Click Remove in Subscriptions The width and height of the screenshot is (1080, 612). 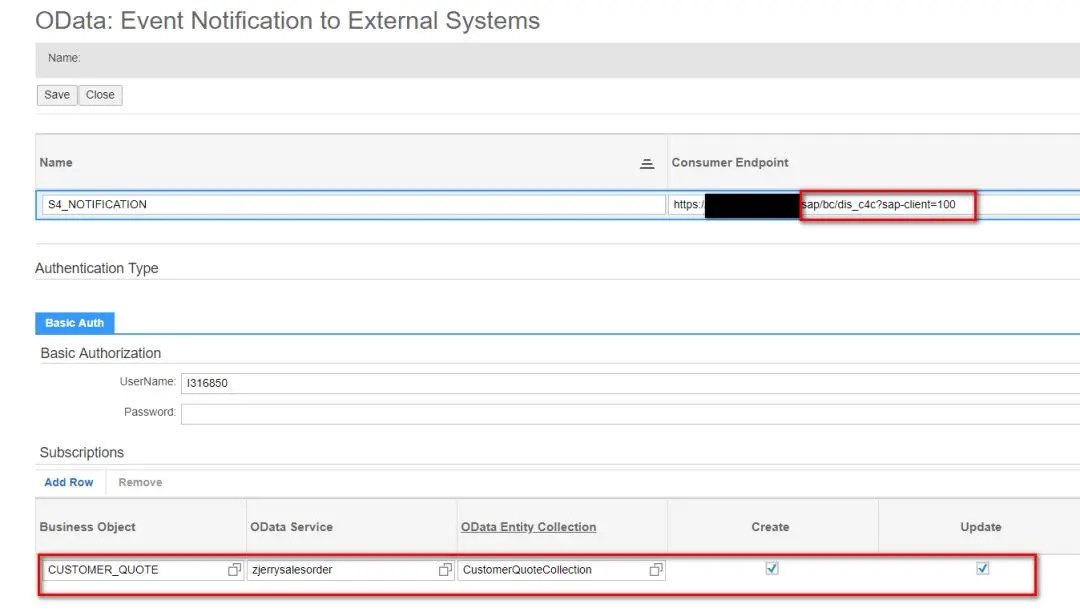coord(141,483)
